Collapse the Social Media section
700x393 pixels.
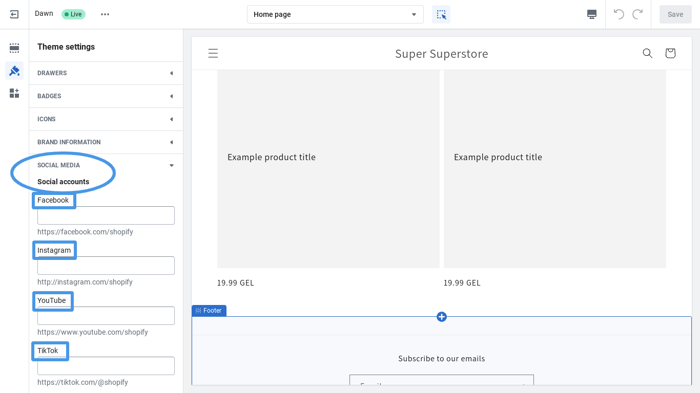(106, 165)
